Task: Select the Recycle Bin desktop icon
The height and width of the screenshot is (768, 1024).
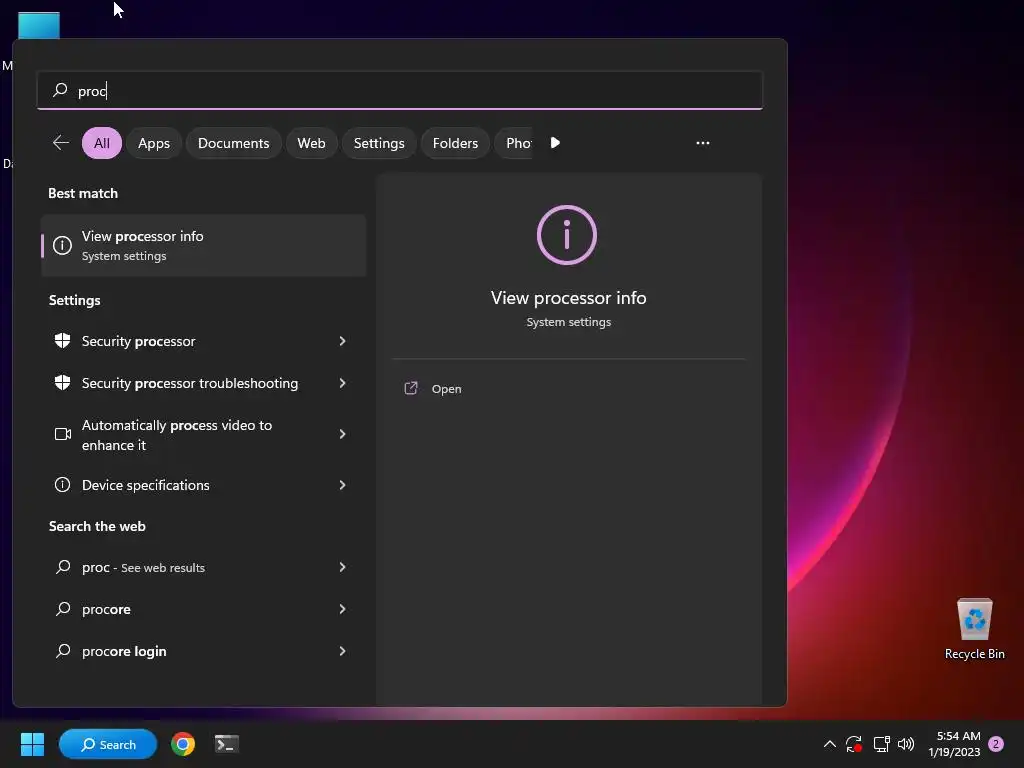Action: [975, 630]
